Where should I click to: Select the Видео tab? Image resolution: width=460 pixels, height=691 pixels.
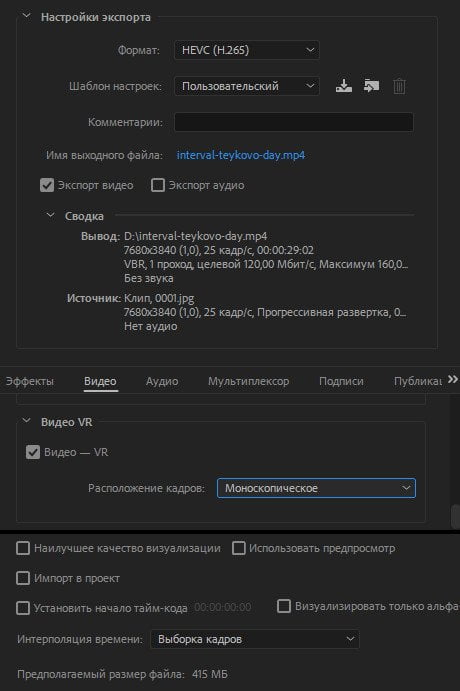click(x=100, y=381)
